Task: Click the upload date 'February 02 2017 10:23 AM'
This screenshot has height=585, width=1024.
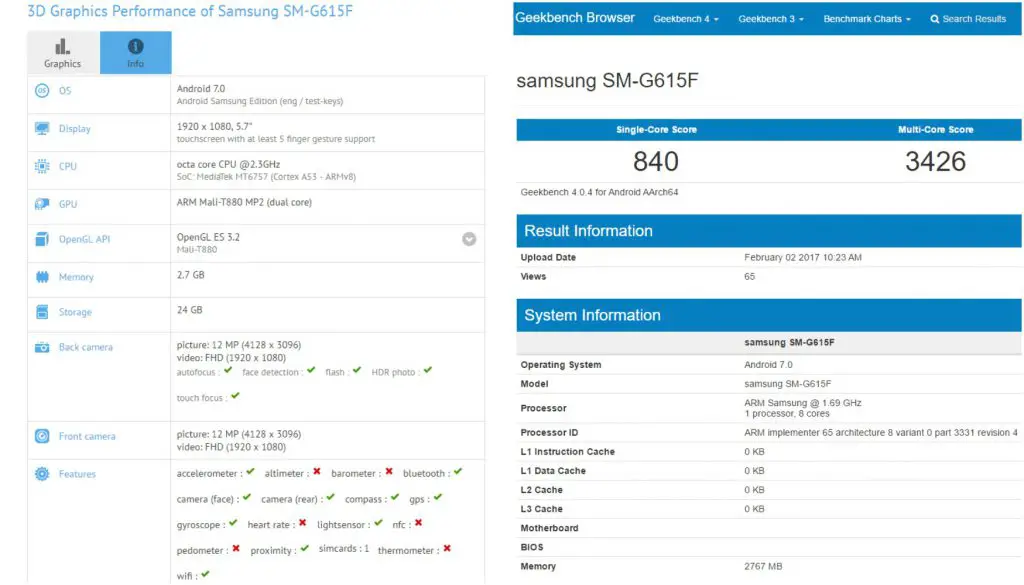Action: pyautogui.click(x=803, y=257)
